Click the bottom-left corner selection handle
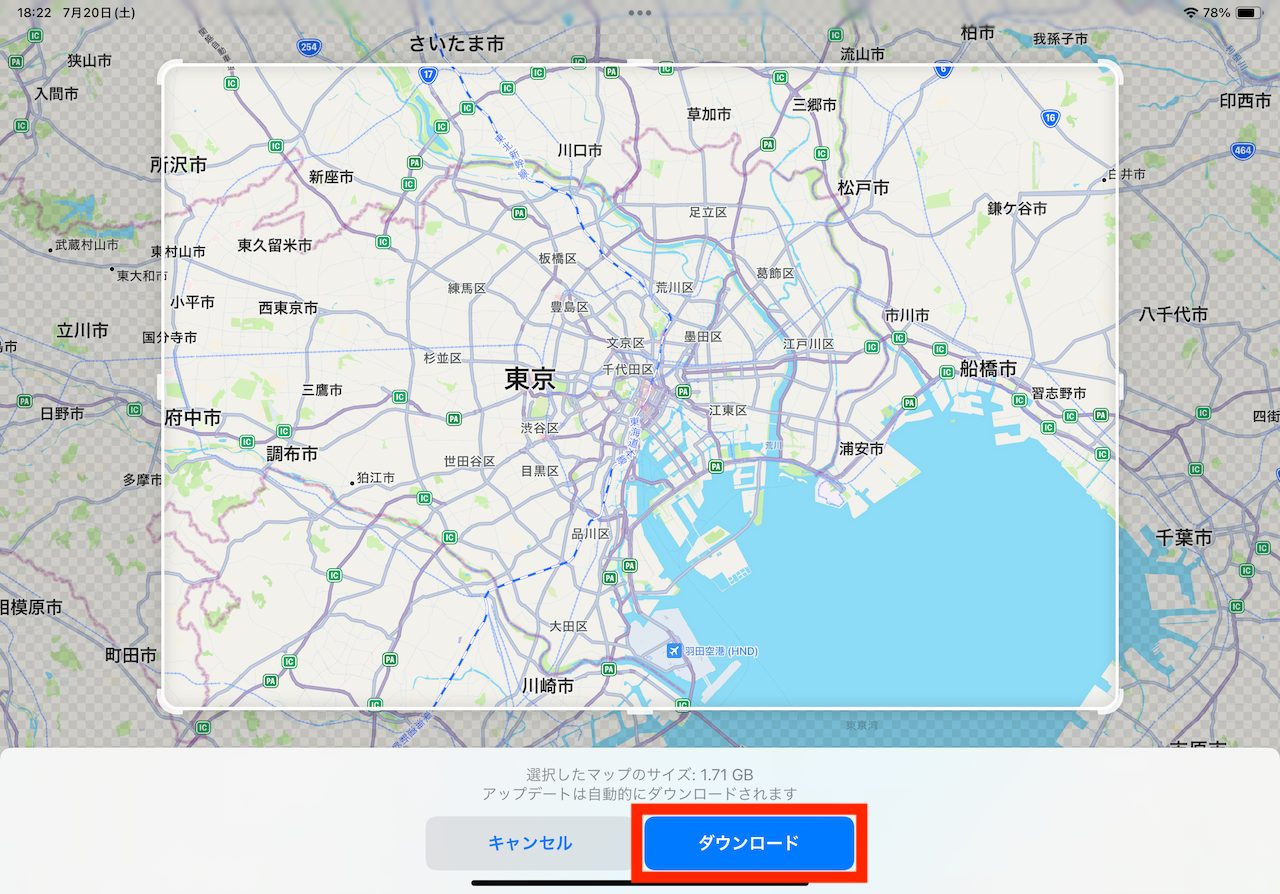Image resolution: width=1280 pixels, height=894 pixels. (x=170, y=702)
